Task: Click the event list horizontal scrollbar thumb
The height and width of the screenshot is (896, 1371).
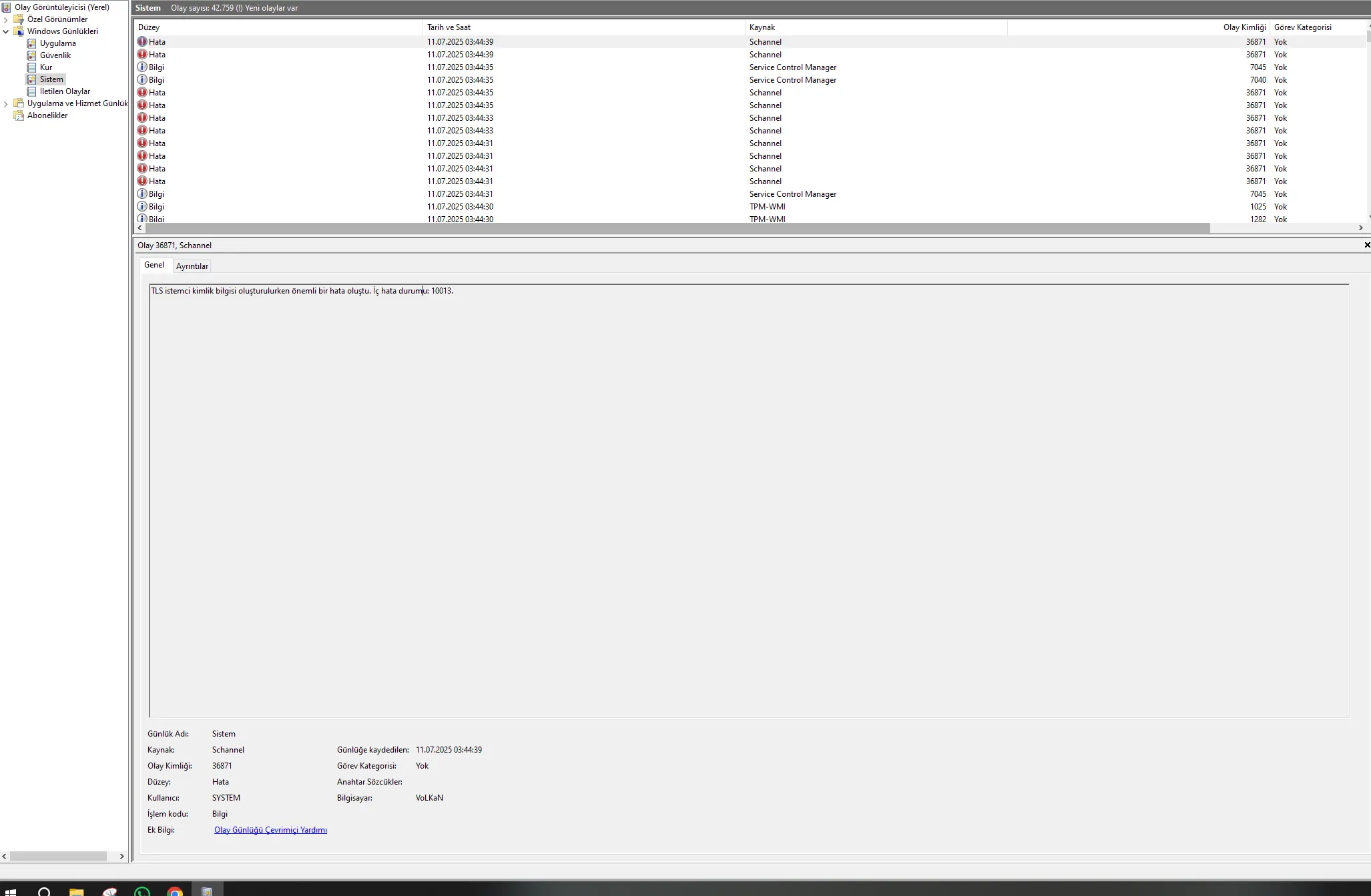Action: 677,228
